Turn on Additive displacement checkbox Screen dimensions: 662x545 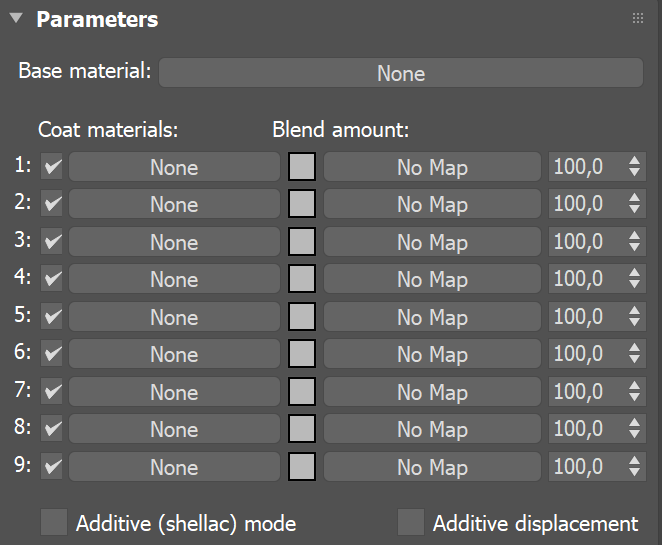pos(410,523)
